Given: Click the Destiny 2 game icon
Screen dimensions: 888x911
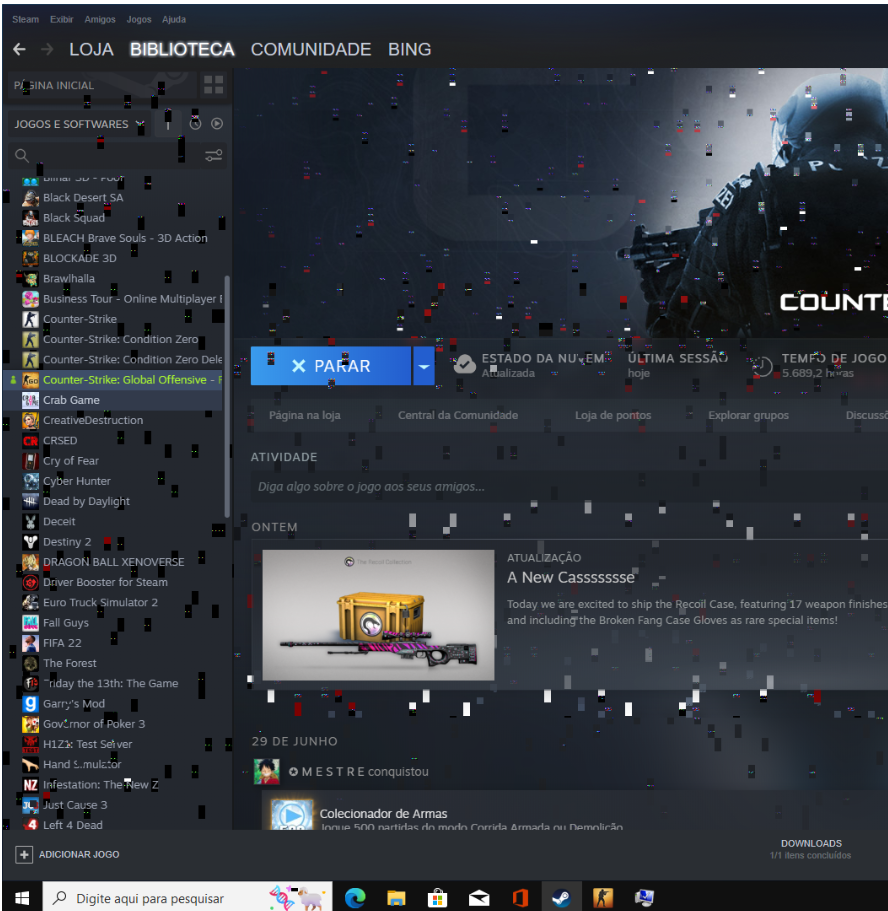Looking at the screenshot, I should point(30,542).
